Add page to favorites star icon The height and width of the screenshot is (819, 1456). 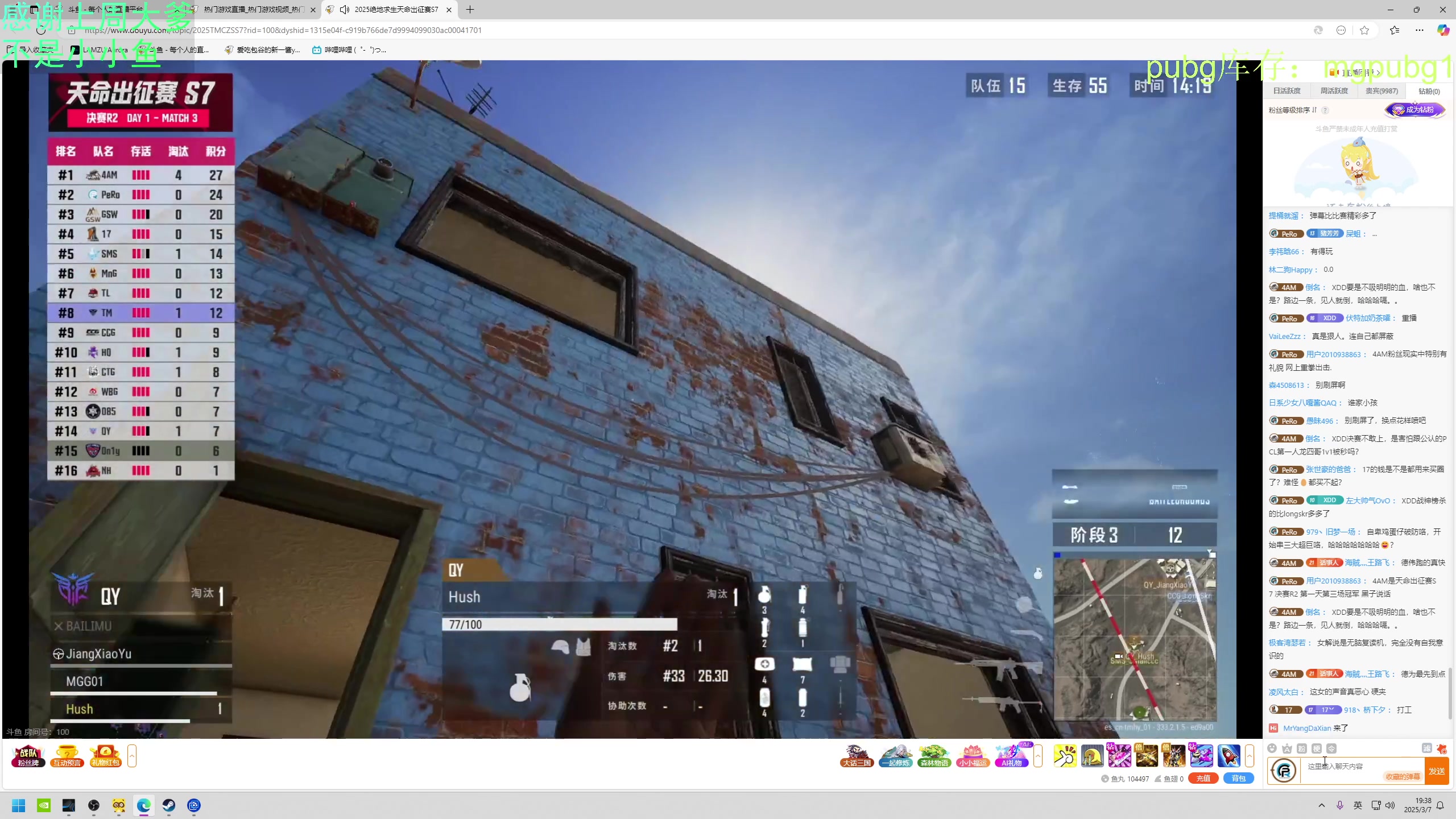coord(1364,30)
